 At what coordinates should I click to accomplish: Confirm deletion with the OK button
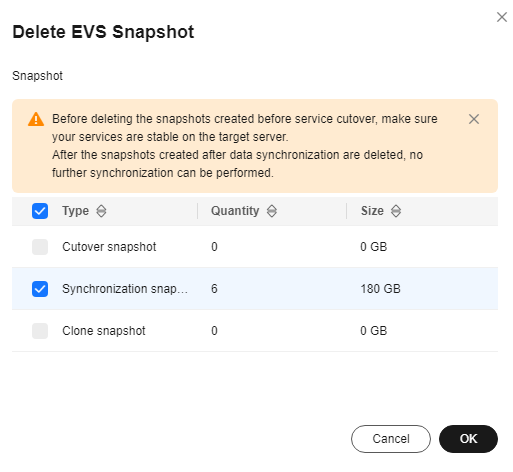point(468,439)
